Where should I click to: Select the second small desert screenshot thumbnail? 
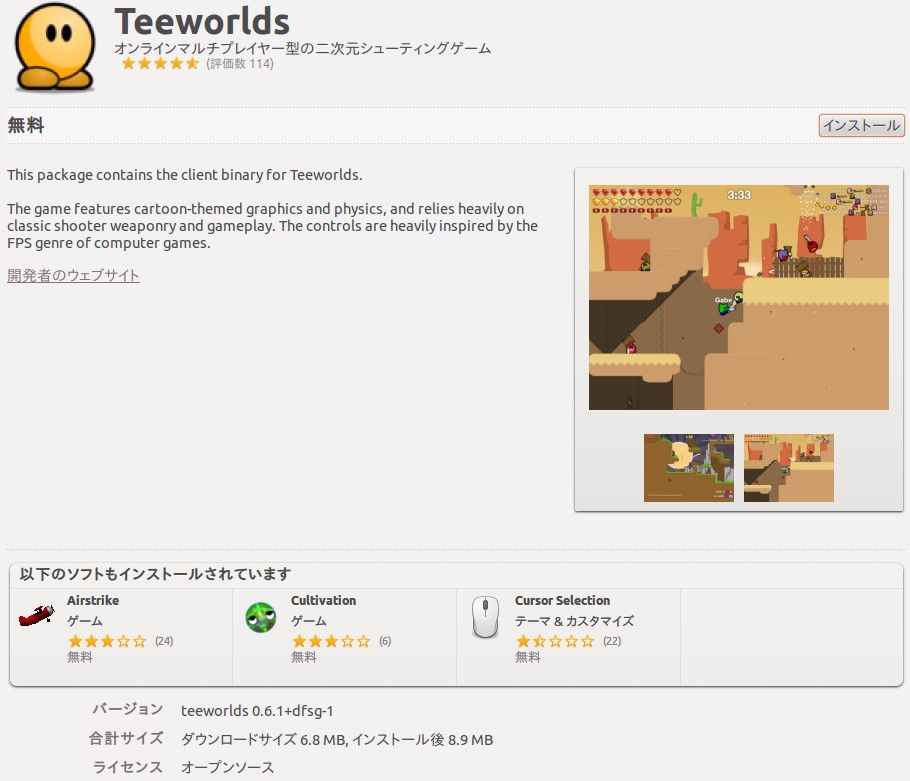click(x=789, y=468)
